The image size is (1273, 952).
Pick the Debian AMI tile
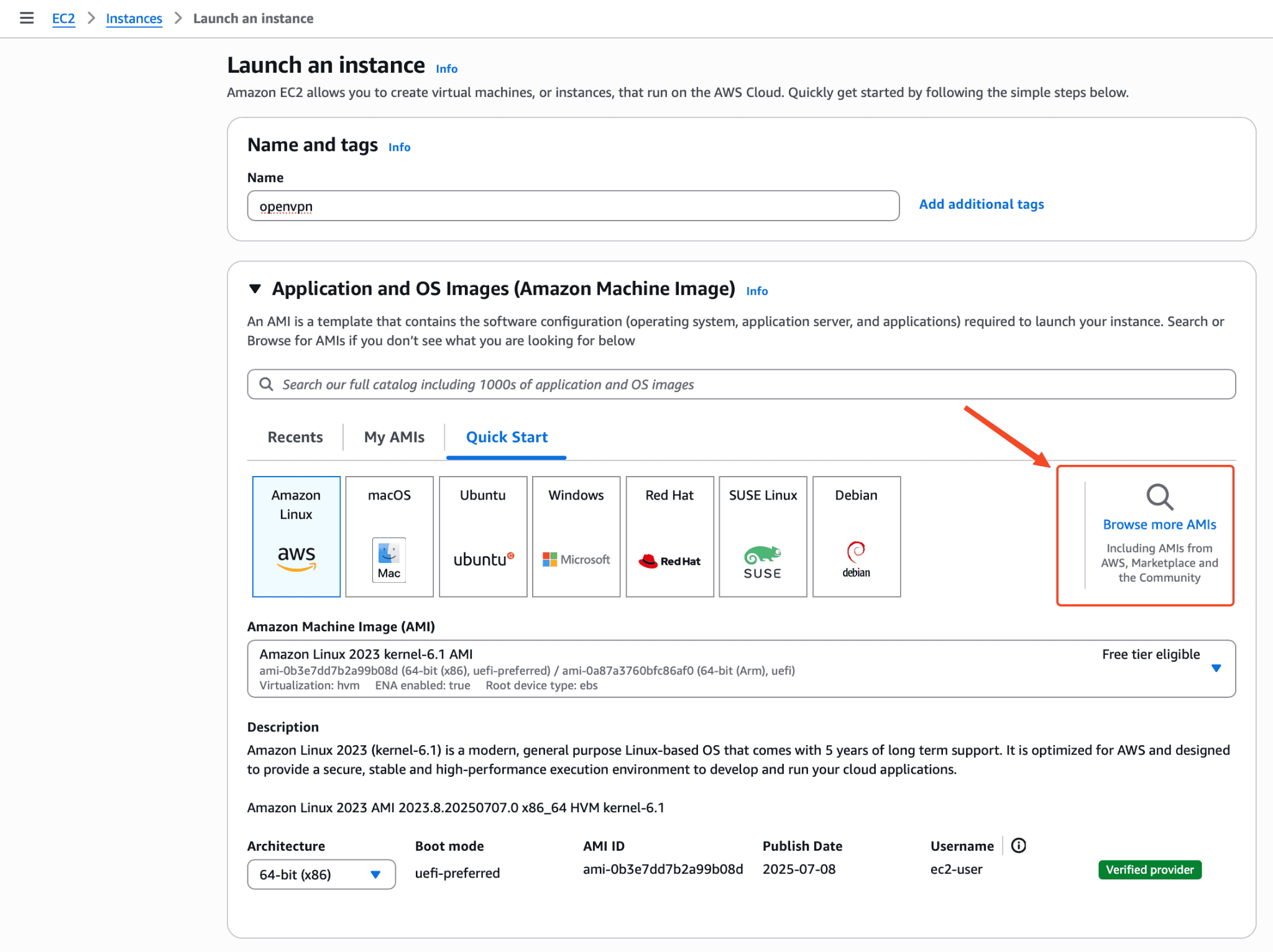point(856,536)
